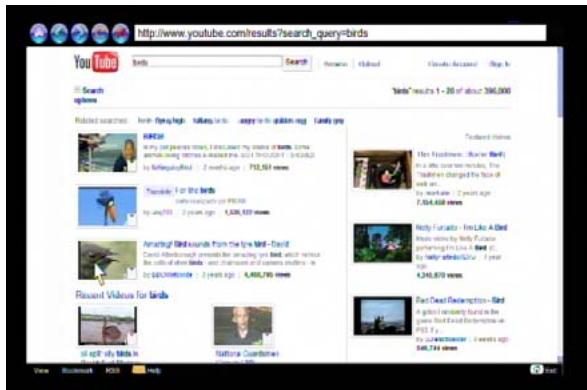Open the Red Dead Redemption video thumbnail
This screenshot has width=587, height=390.
tap(383, 316)
